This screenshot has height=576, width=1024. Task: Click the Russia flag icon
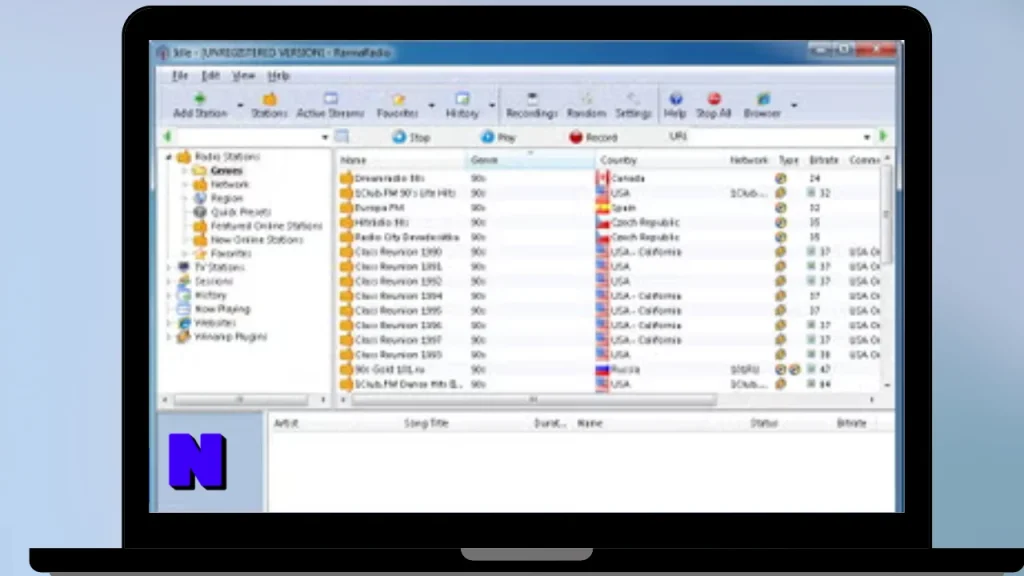603,369
